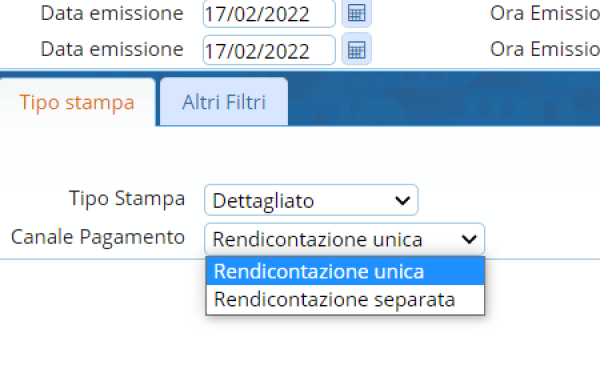
Task: Click the empty panel area above Tipo Stampa
Action: [x=300, y=155]
